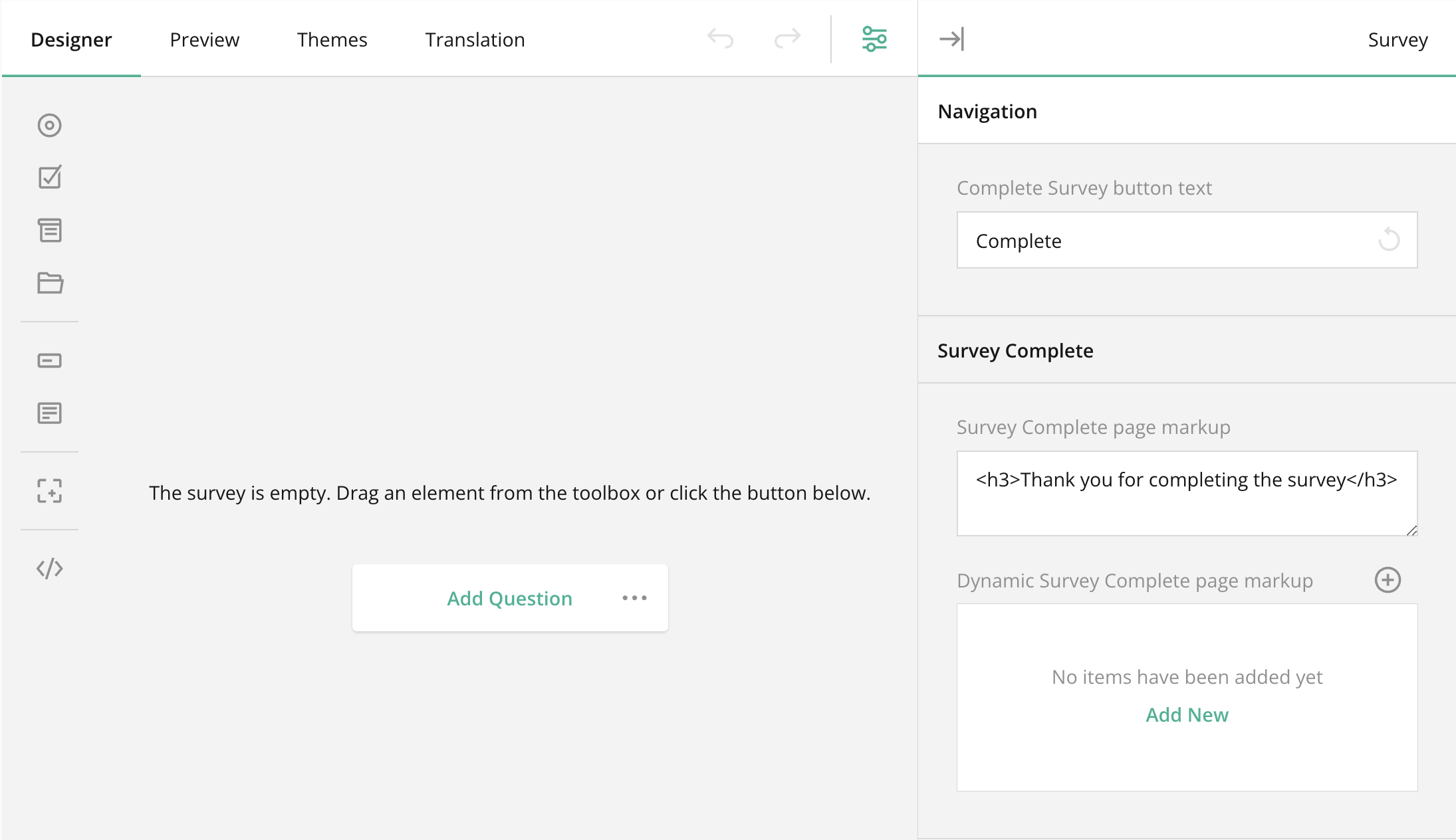Open the three-dots question type menu
Image resolution: width=1456 pixels, height=840 pixels.
pyautogui.click(x=634, y=598)
